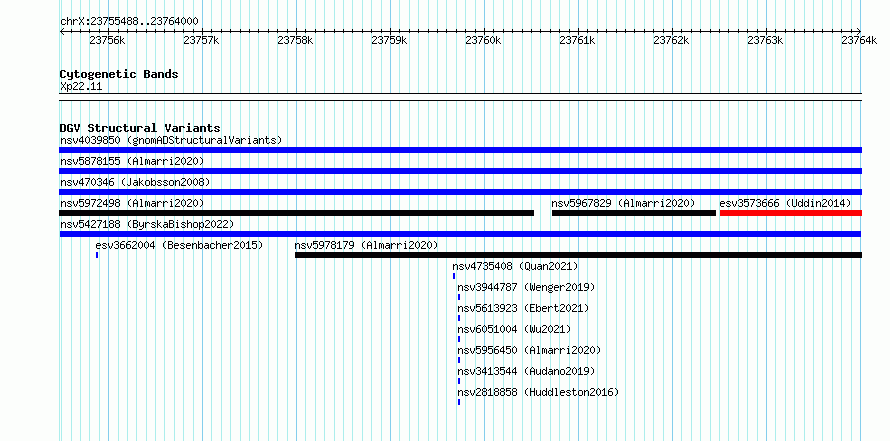Click the left arrowhead of the ruler
The image size is (890, 441).
62,32
